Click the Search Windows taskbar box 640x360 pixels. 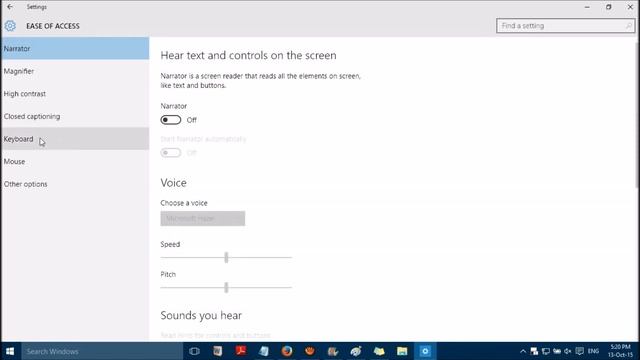coord(102,351)
